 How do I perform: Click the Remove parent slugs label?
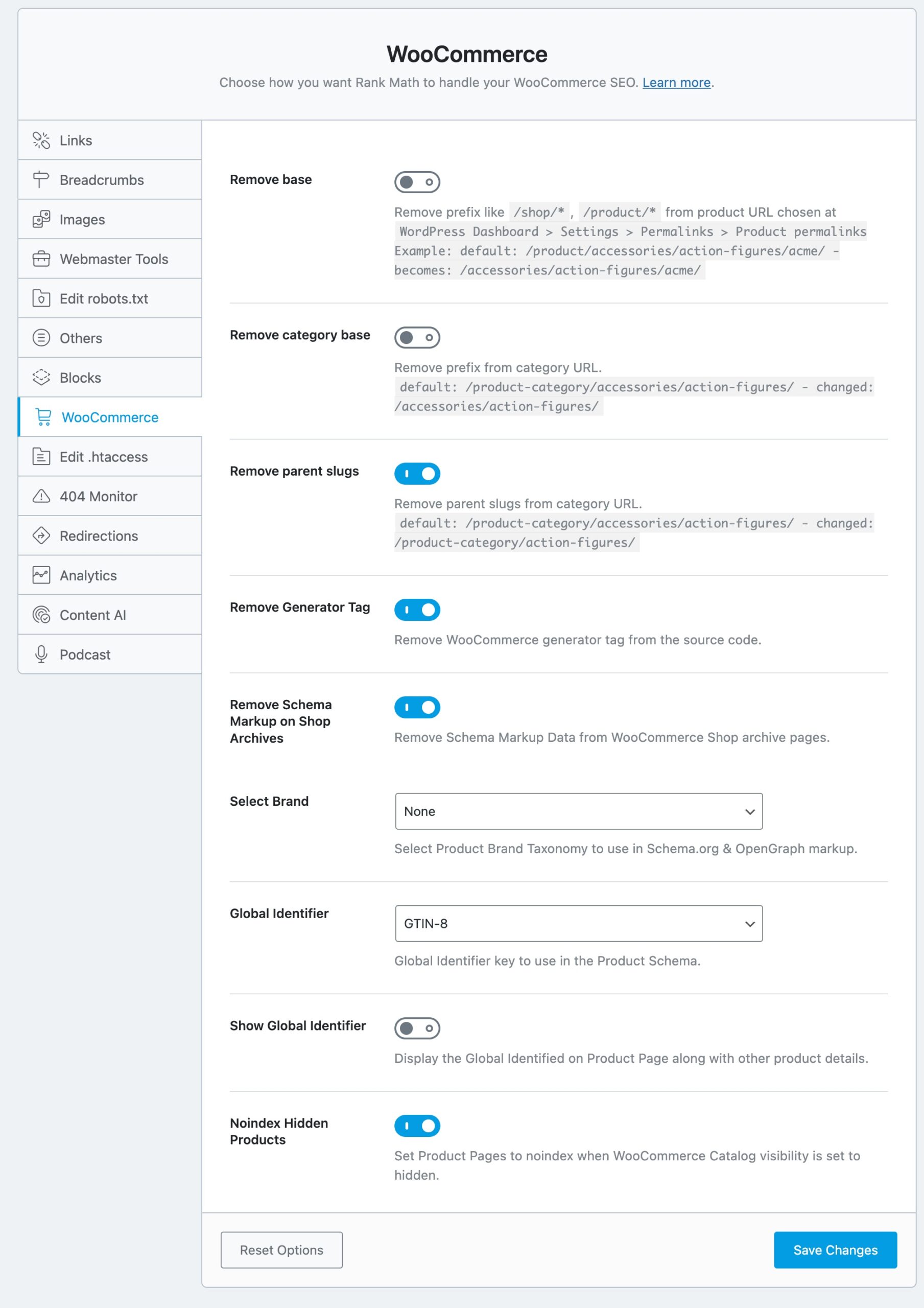coord(294,471)
